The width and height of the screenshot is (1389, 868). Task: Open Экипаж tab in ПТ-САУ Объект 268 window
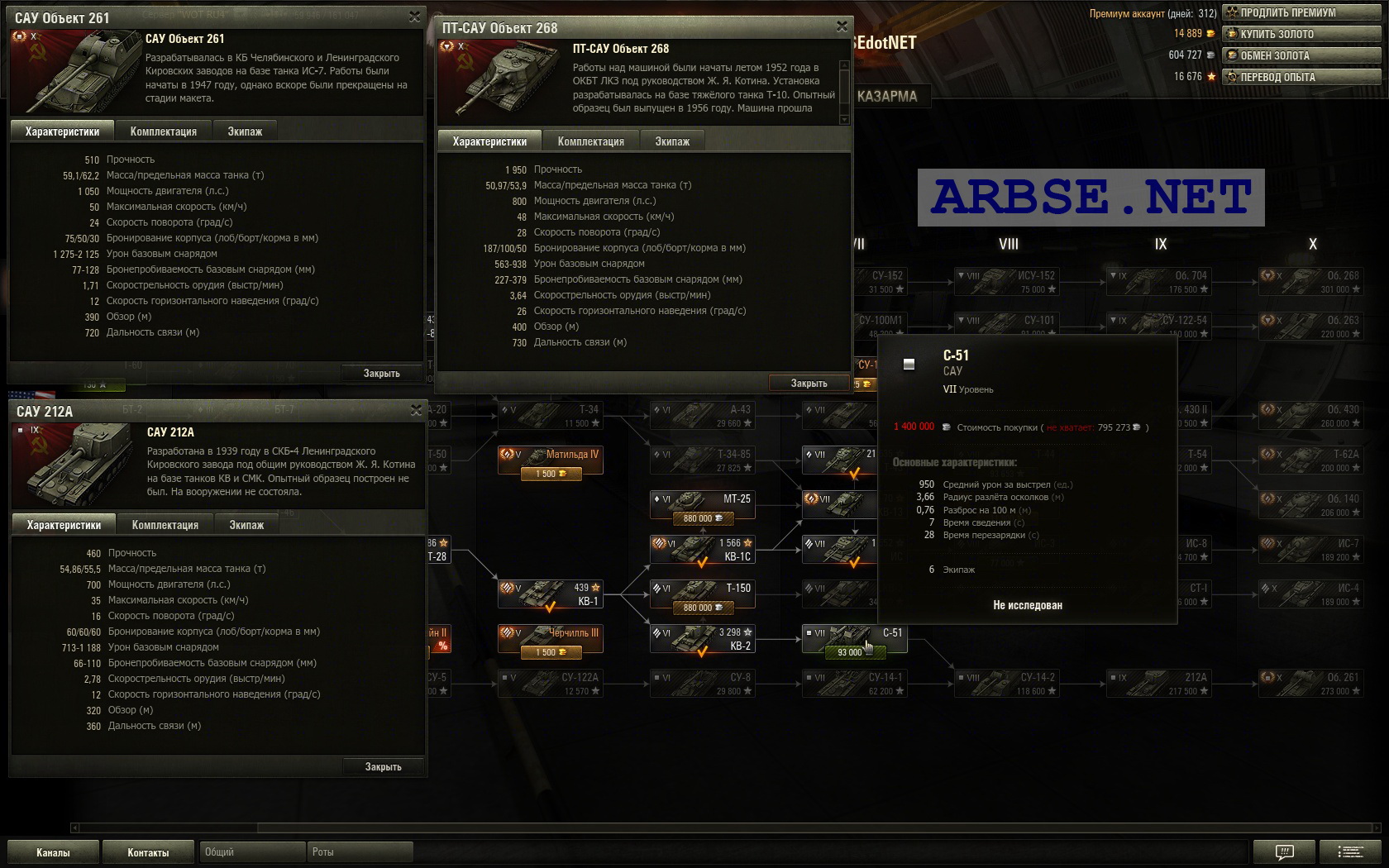672,141
